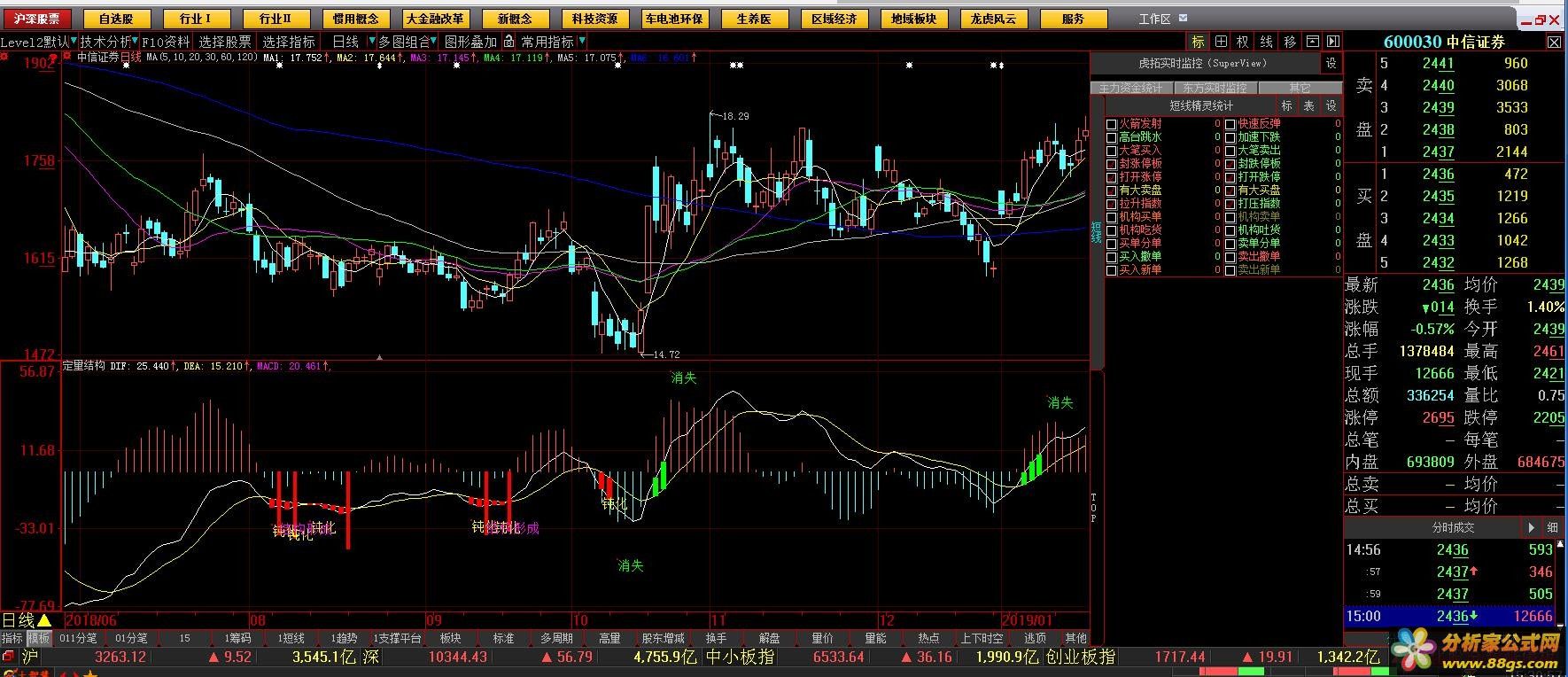Click the 2019/01 date on time axis
This screenshot has height=677, width=1568.
click(1028, 620)
